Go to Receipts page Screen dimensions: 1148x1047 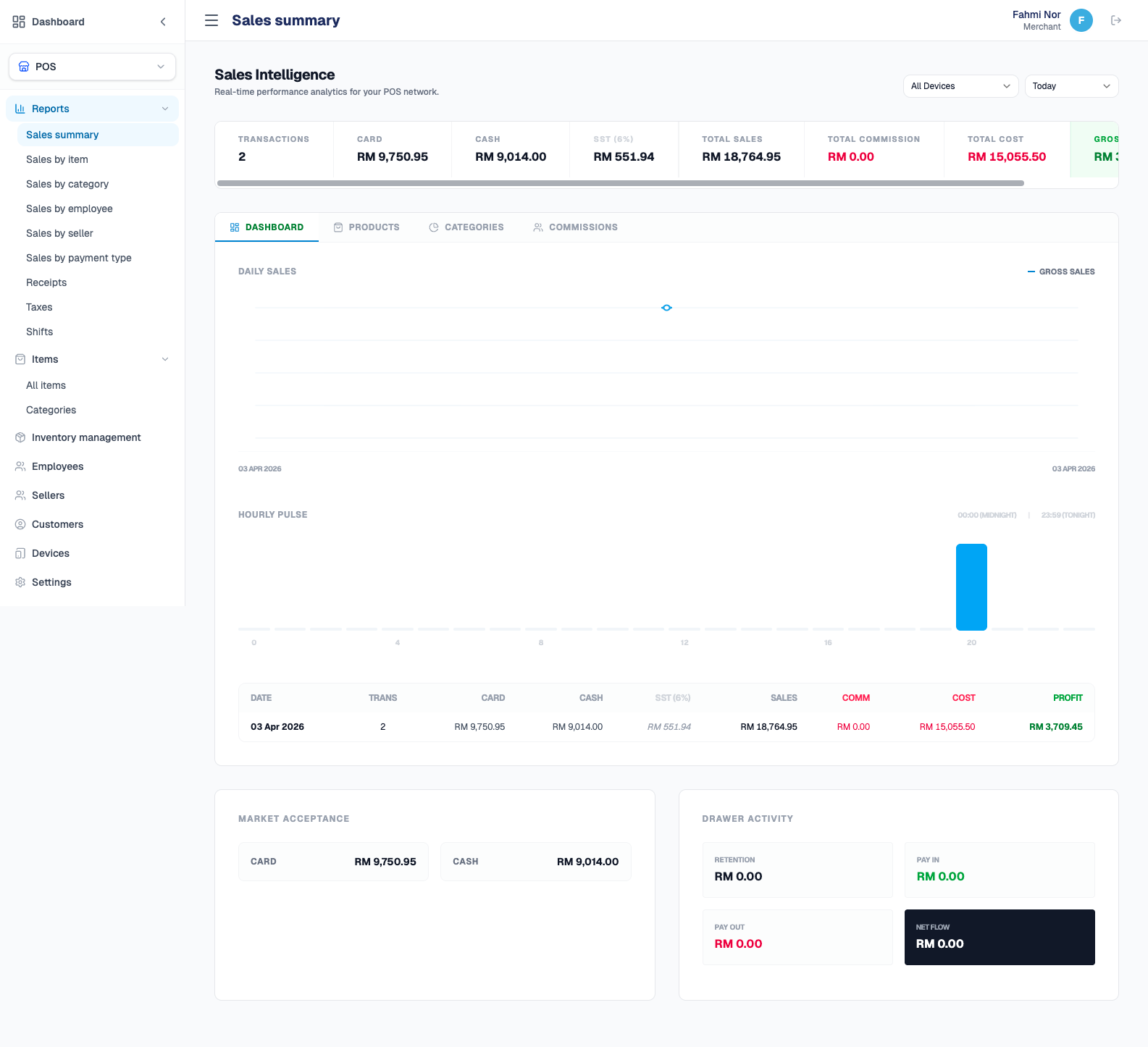point(98,282)
